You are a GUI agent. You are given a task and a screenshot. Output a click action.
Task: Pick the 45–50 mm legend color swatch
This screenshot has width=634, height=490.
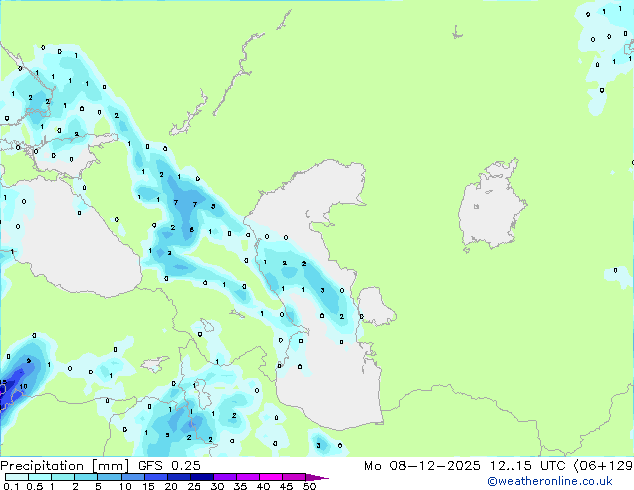point(294,477)
